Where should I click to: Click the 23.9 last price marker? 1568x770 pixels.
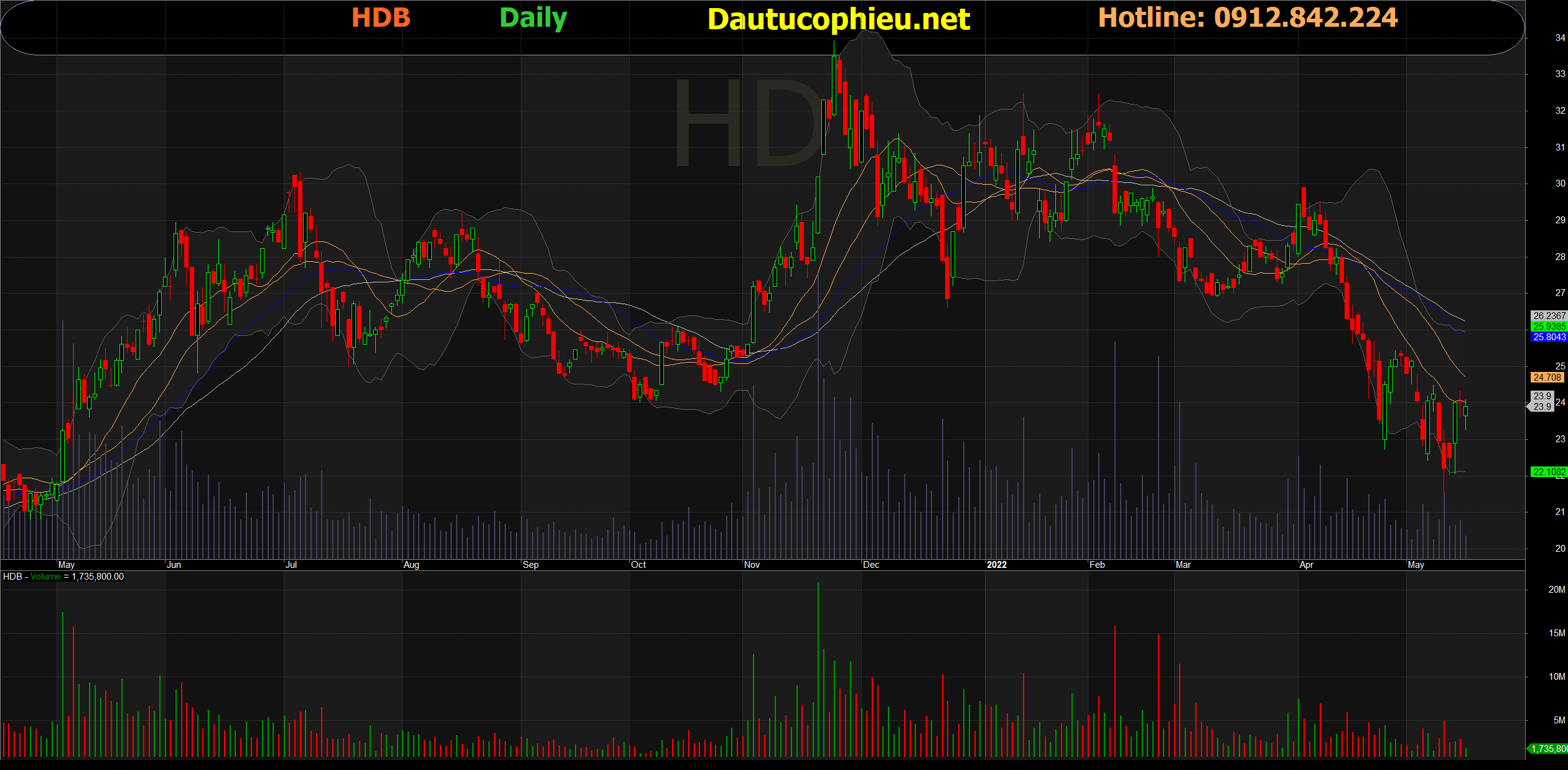pos(1542,401)
